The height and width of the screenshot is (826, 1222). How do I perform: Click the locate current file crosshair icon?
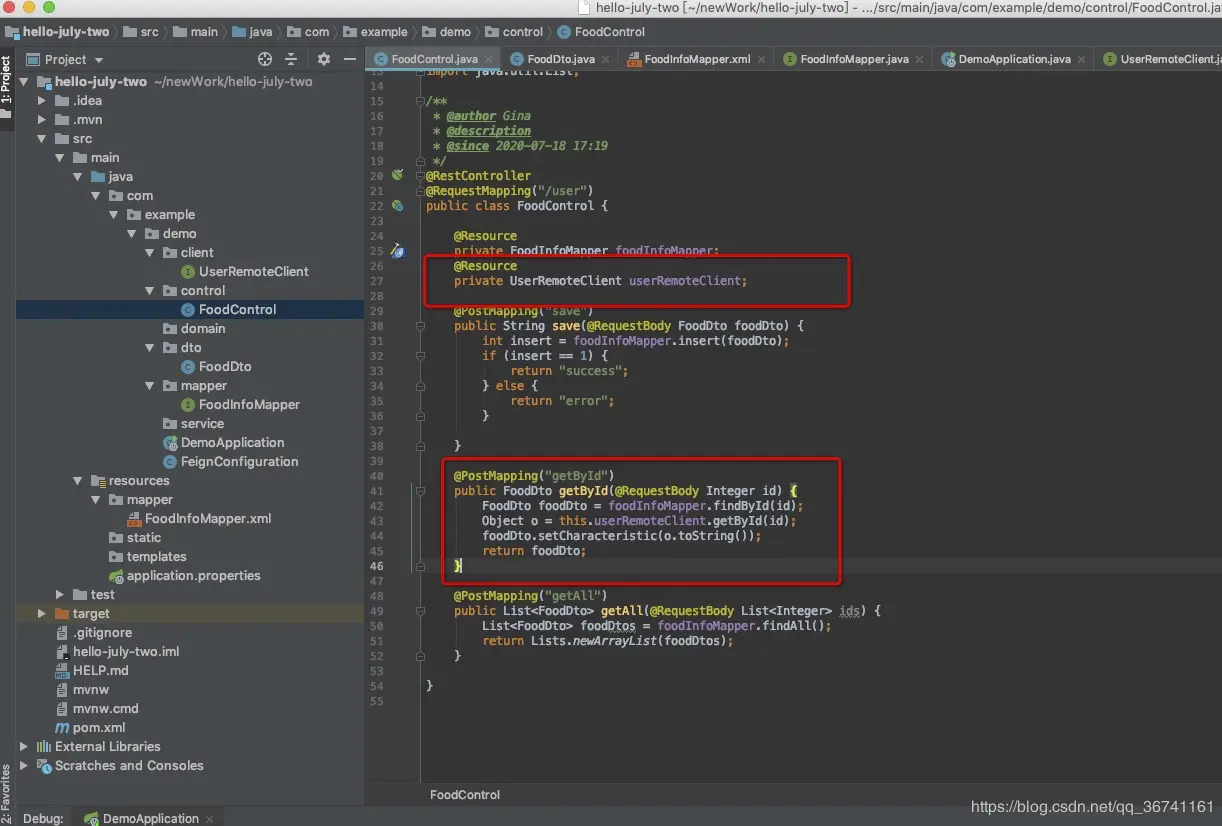264,59
